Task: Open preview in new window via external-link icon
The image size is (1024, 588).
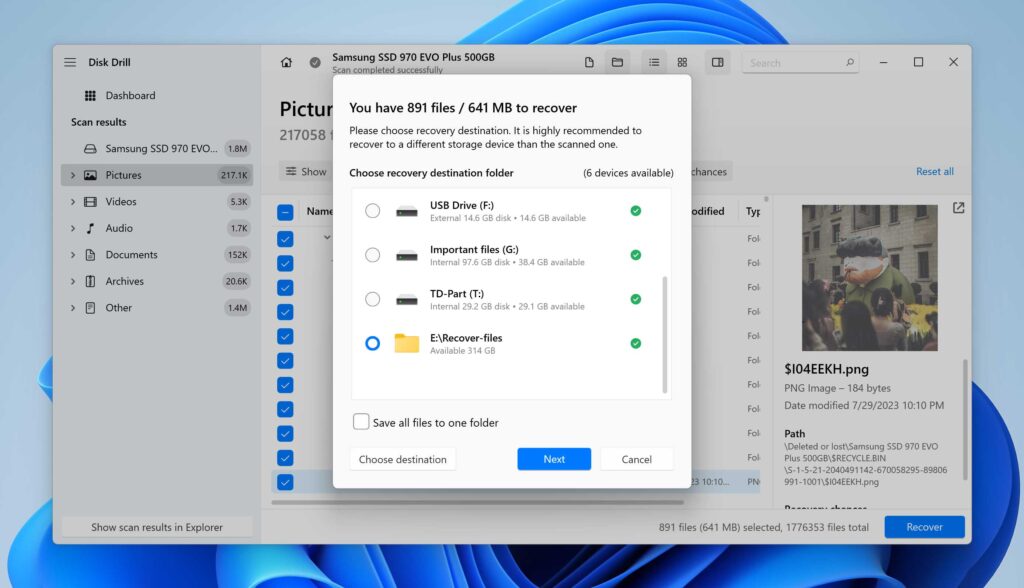Action: coord(958,207)
